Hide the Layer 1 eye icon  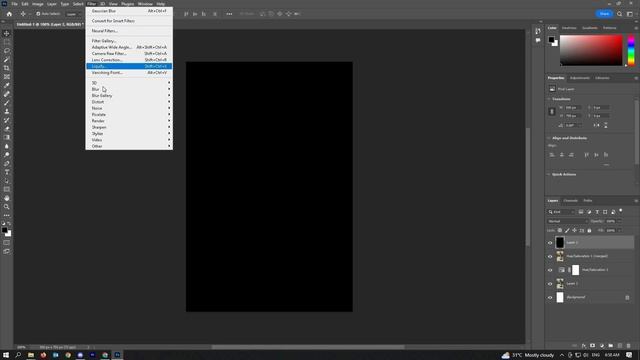click(550, 284)
